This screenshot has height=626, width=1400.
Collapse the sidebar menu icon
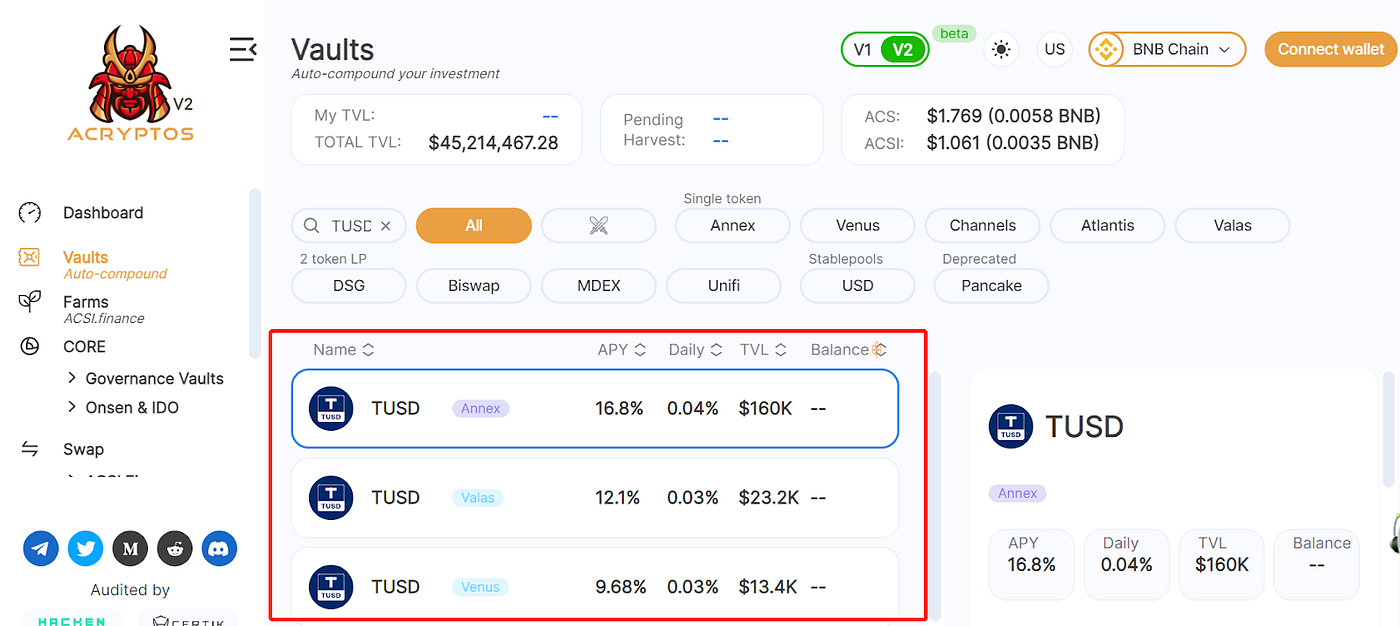(242, 49)
